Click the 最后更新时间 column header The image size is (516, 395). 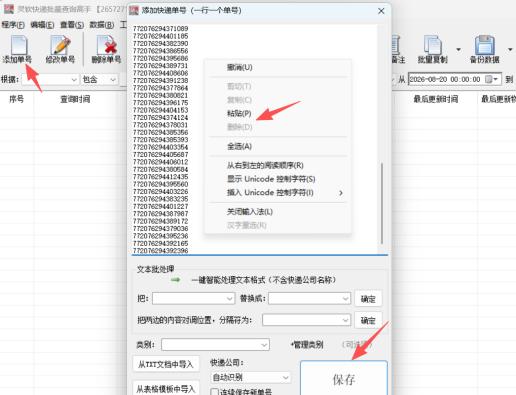point(436,99)
